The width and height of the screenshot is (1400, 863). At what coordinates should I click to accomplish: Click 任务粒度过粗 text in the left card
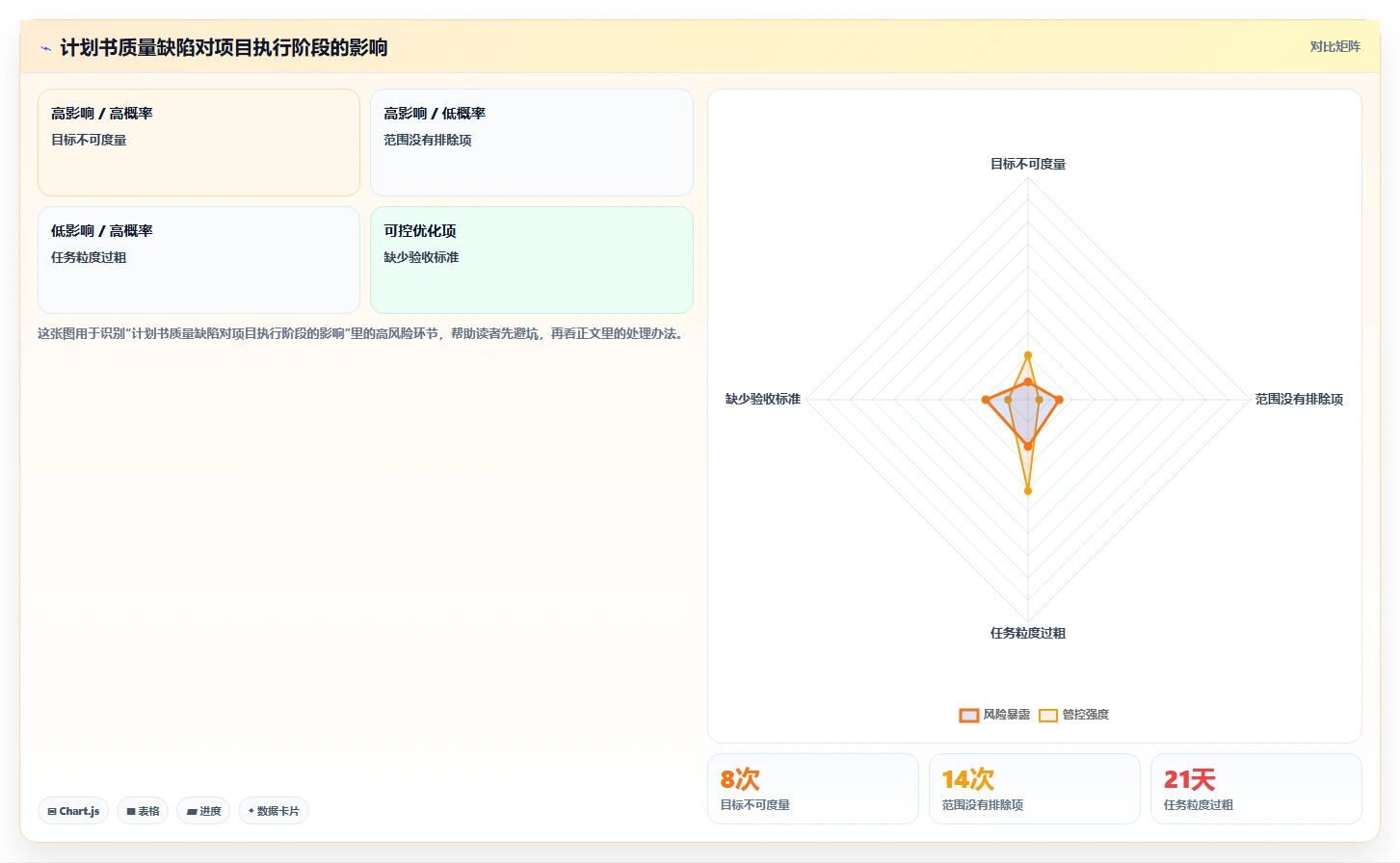coord(89,257)
